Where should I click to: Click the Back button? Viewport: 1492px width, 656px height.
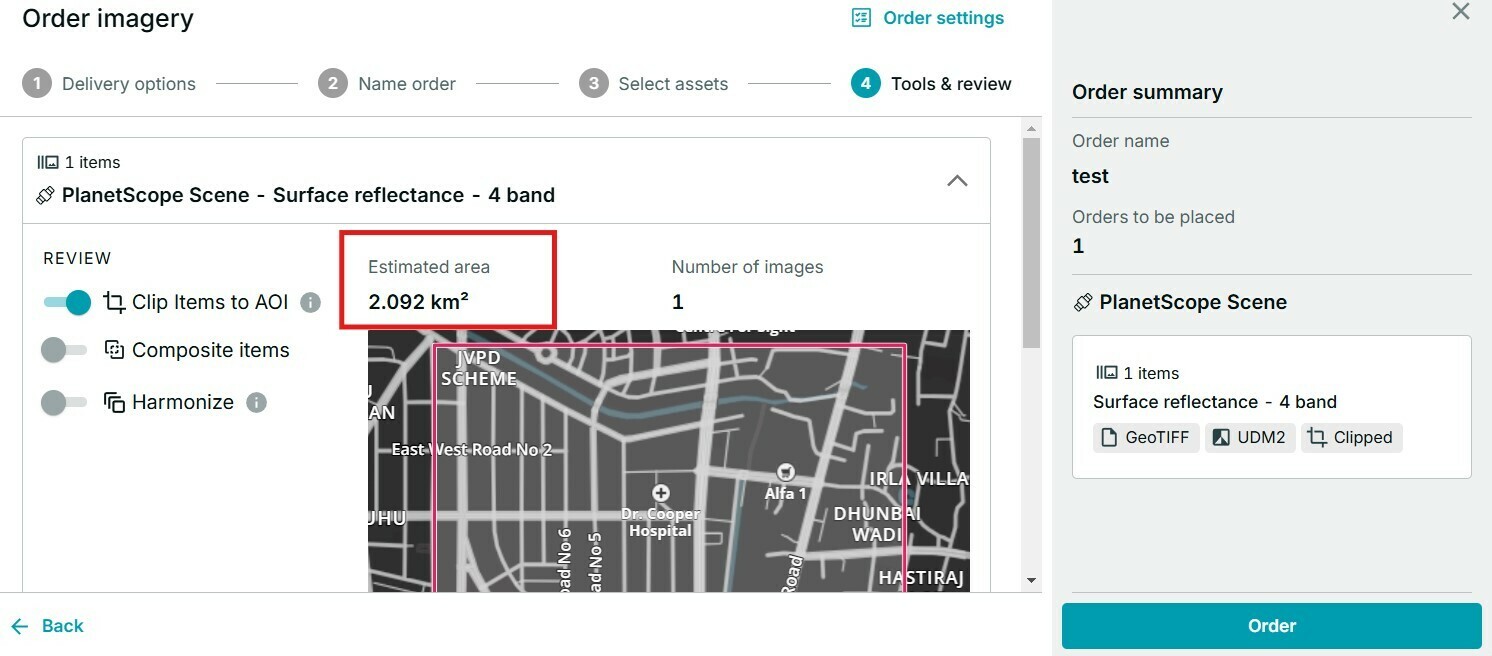tap(47, 626)
